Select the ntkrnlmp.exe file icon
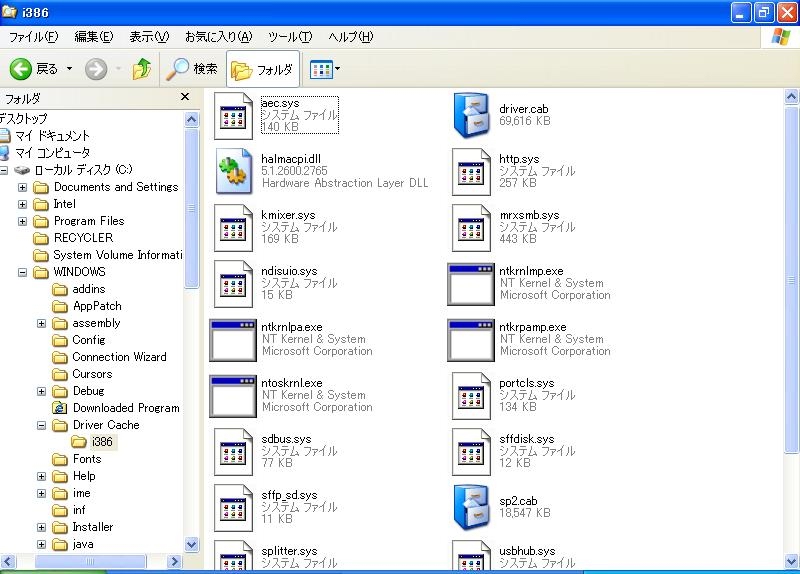This screenshot has width=800, height=574. 470,283
